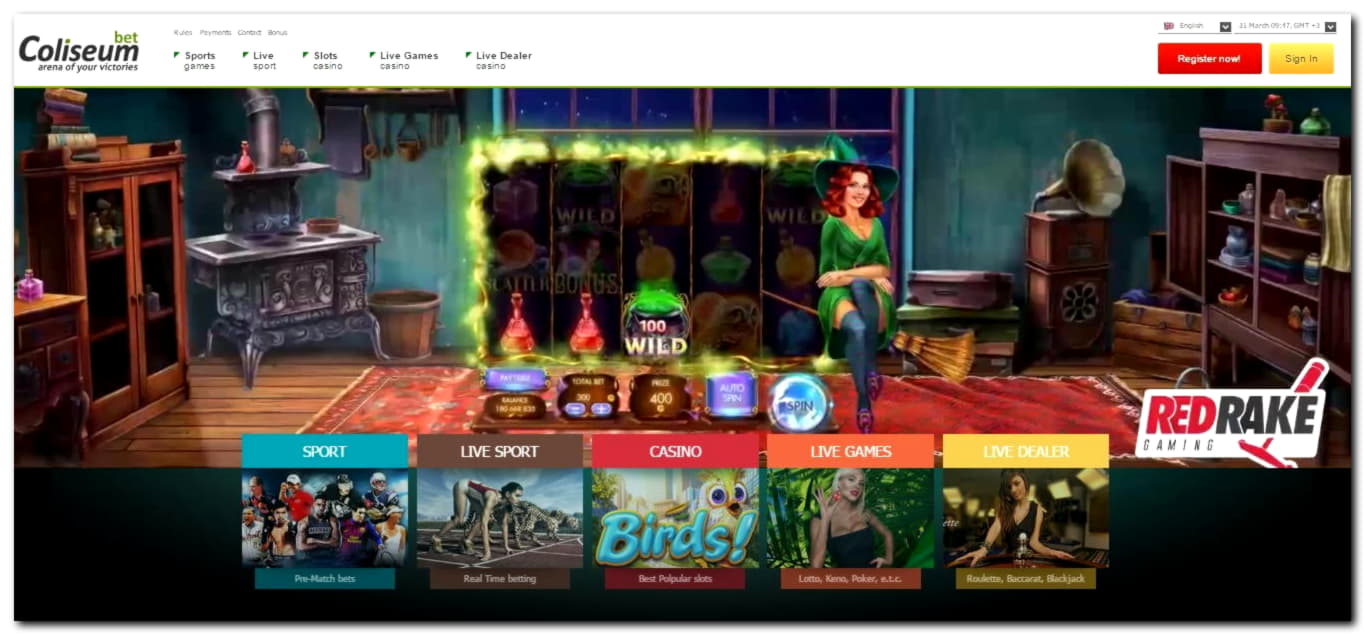The height and width of the screenshot is (635, 1365).
Task: Click the Birds! slot game thumbnail
Action: [x=675, y=518]
